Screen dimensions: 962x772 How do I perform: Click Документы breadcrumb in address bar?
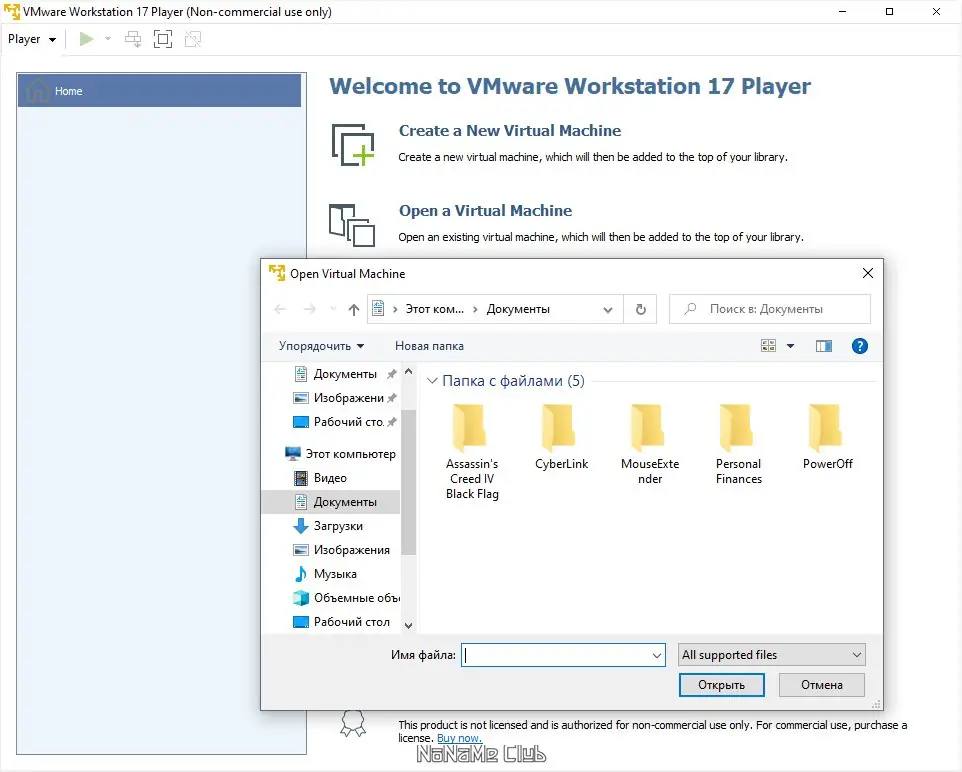(518, 309)
